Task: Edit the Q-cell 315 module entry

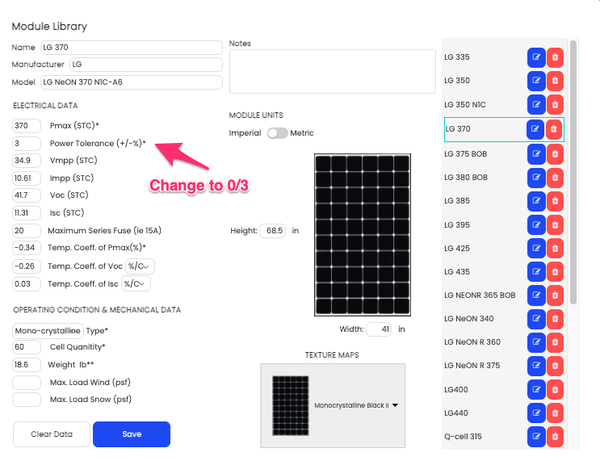Action: coord(536,437)
